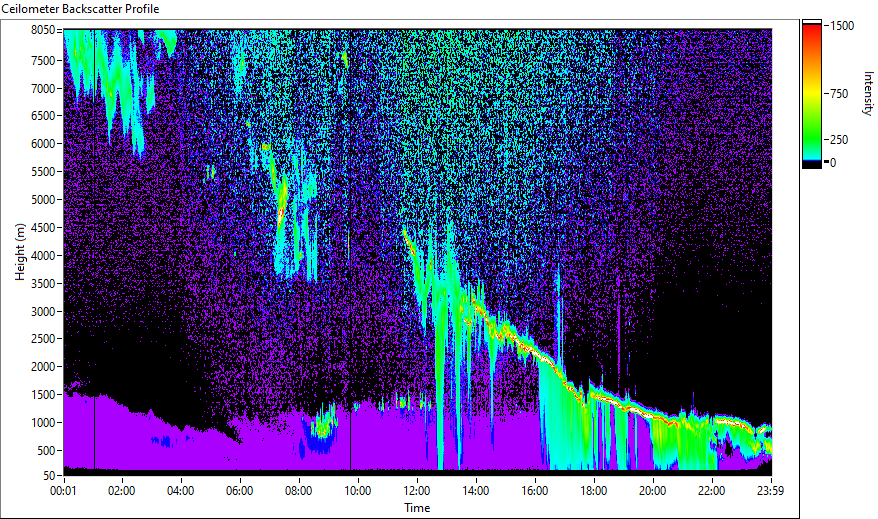Click the 18:00 time axis label
The width and height of the screenshot is (878, 519).
(594, 491)
